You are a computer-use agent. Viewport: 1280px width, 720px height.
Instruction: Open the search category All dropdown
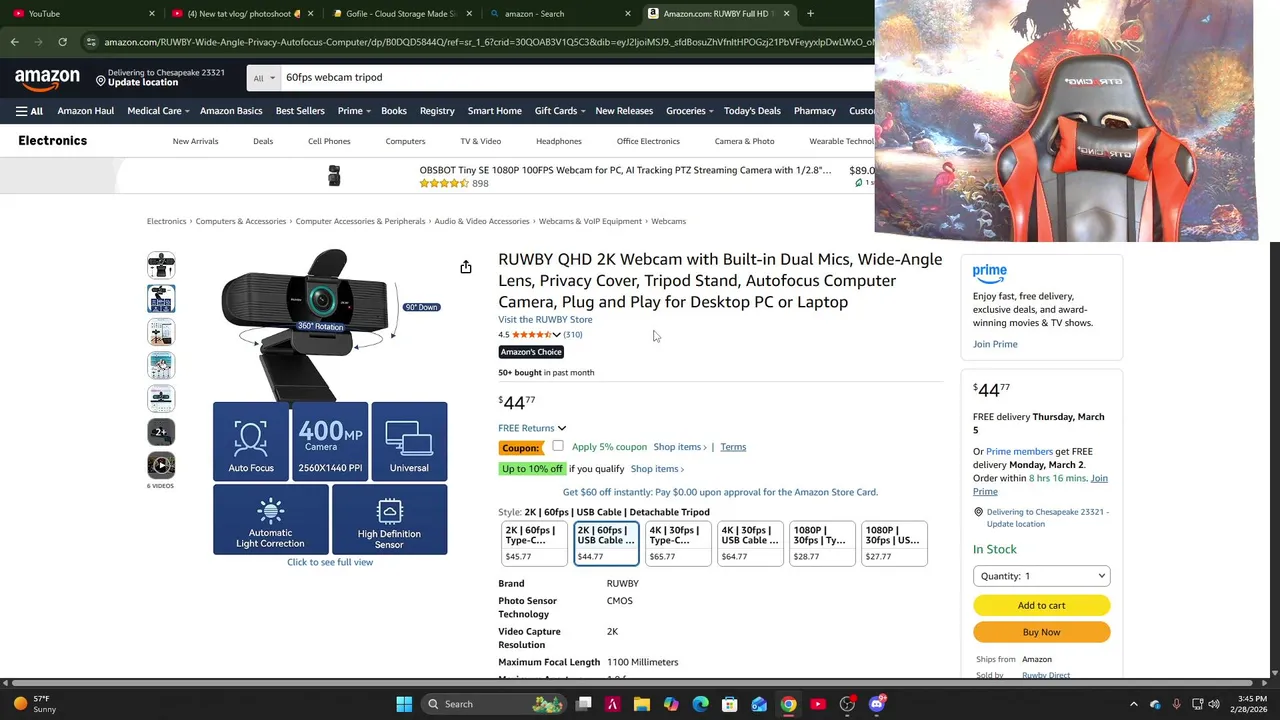point(263,78)
